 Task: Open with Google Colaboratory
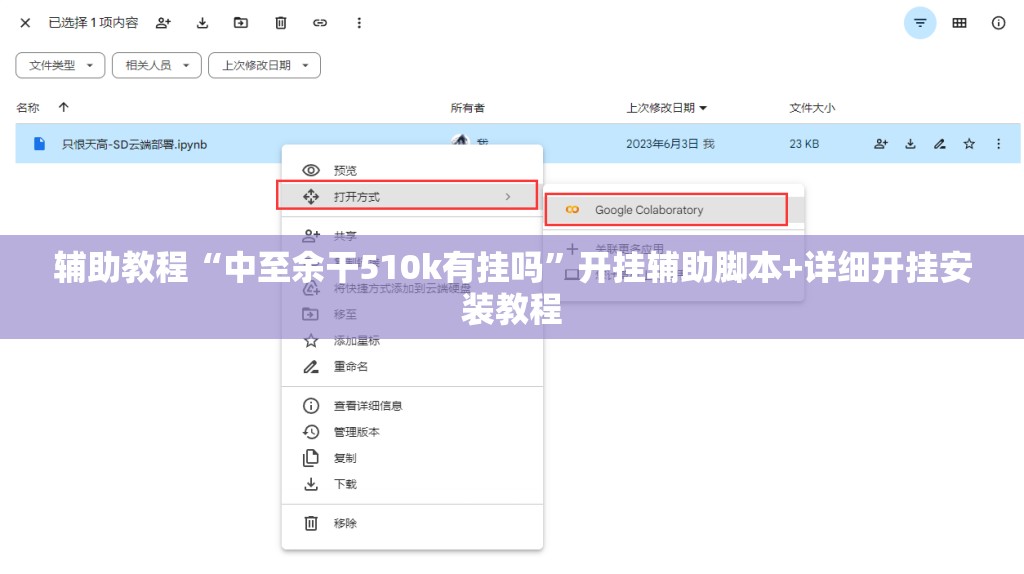click(x=665, y=210)
